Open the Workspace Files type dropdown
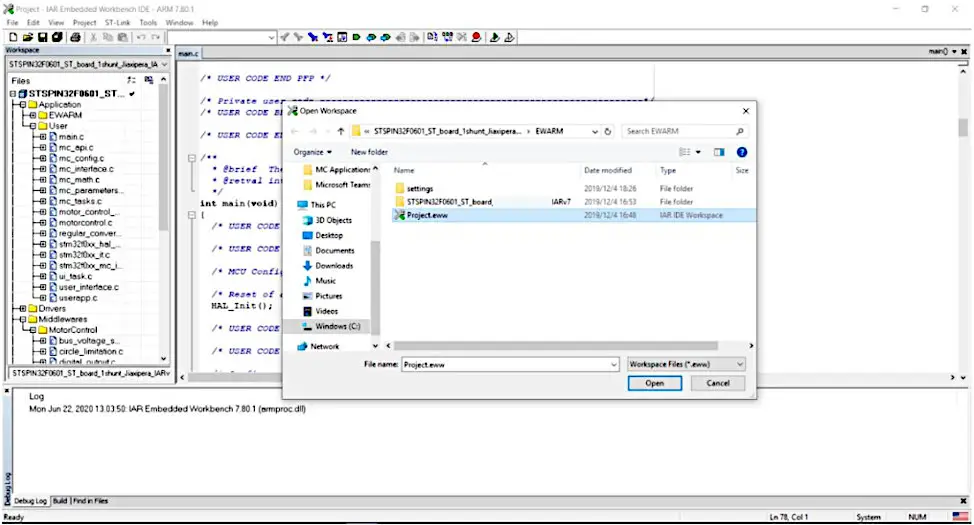 pos(685,365)
